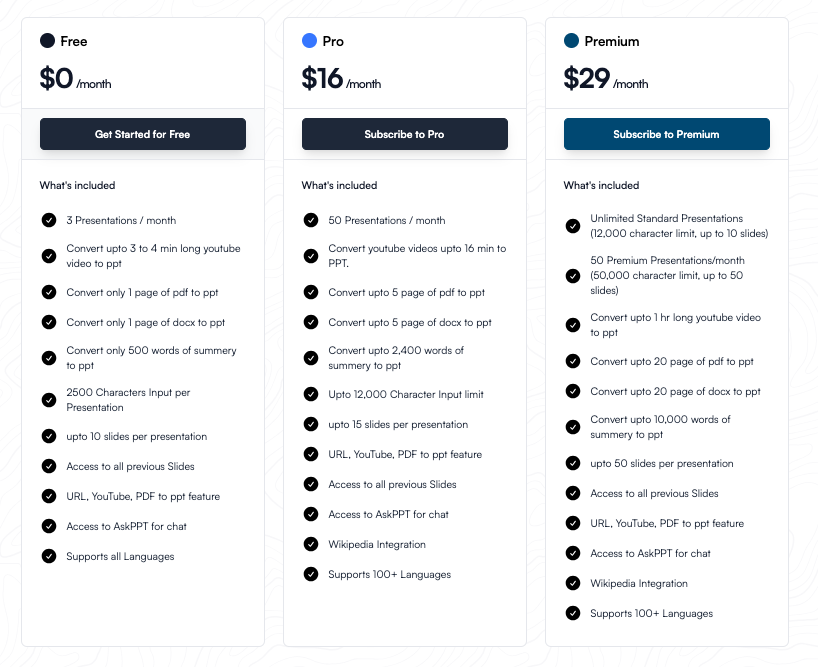Click the blue circle beside Pro plan
Screen dimensions: 818x667
[309, 41]
